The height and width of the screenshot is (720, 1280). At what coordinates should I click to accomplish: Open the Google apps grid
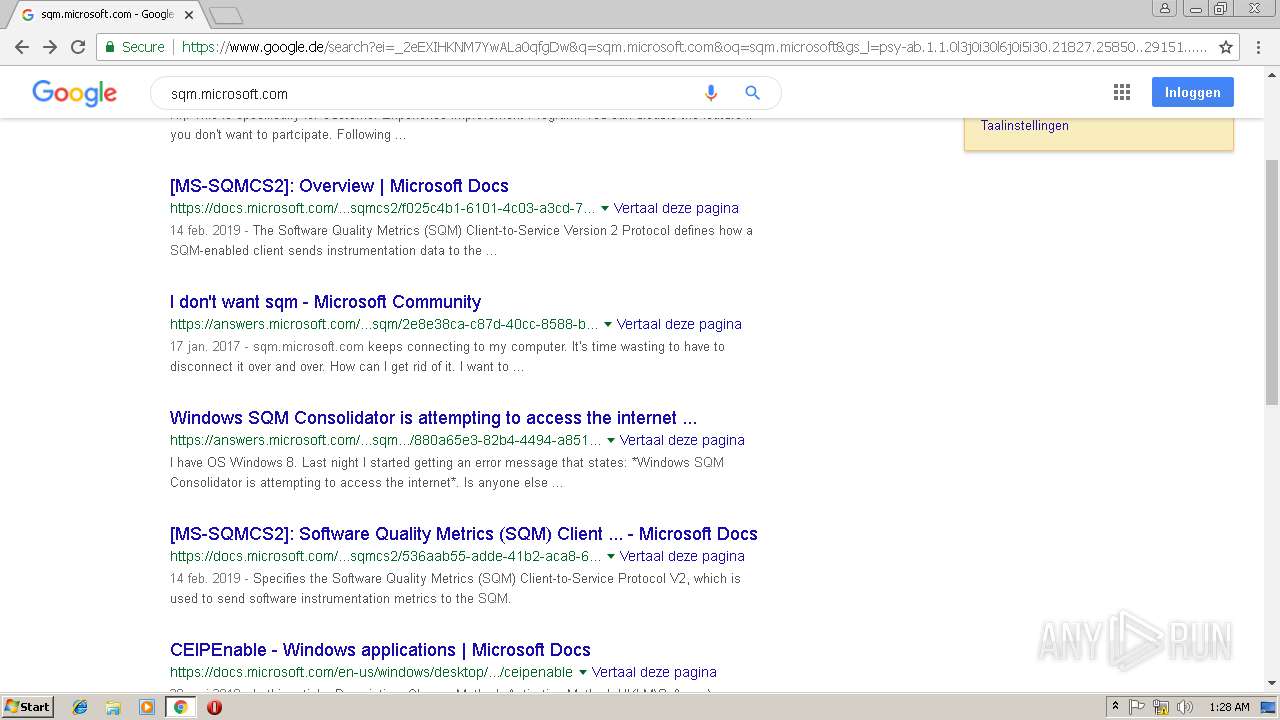point(1122,92)
